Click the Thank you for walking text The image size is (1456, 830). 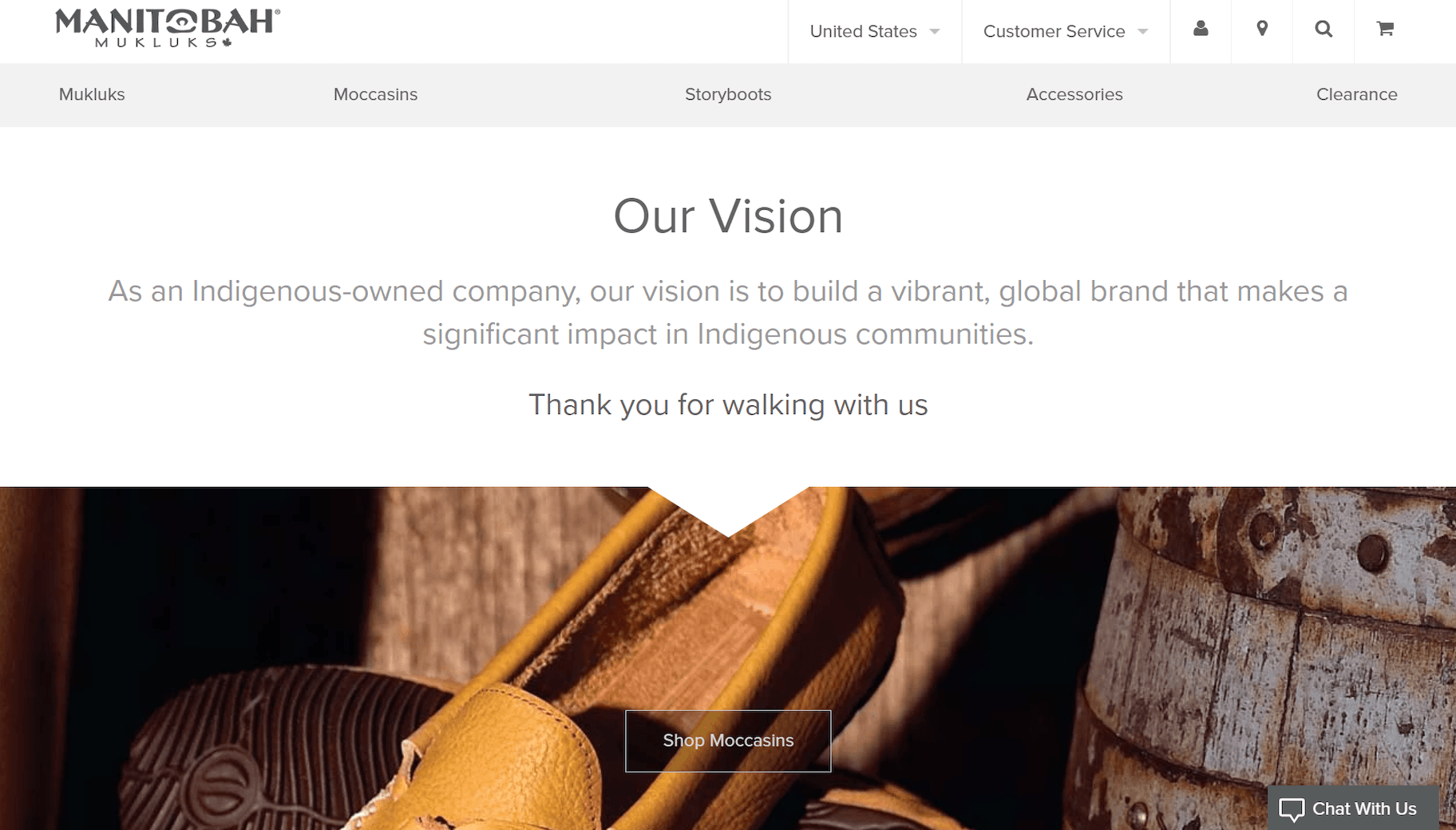click(728, 405)
